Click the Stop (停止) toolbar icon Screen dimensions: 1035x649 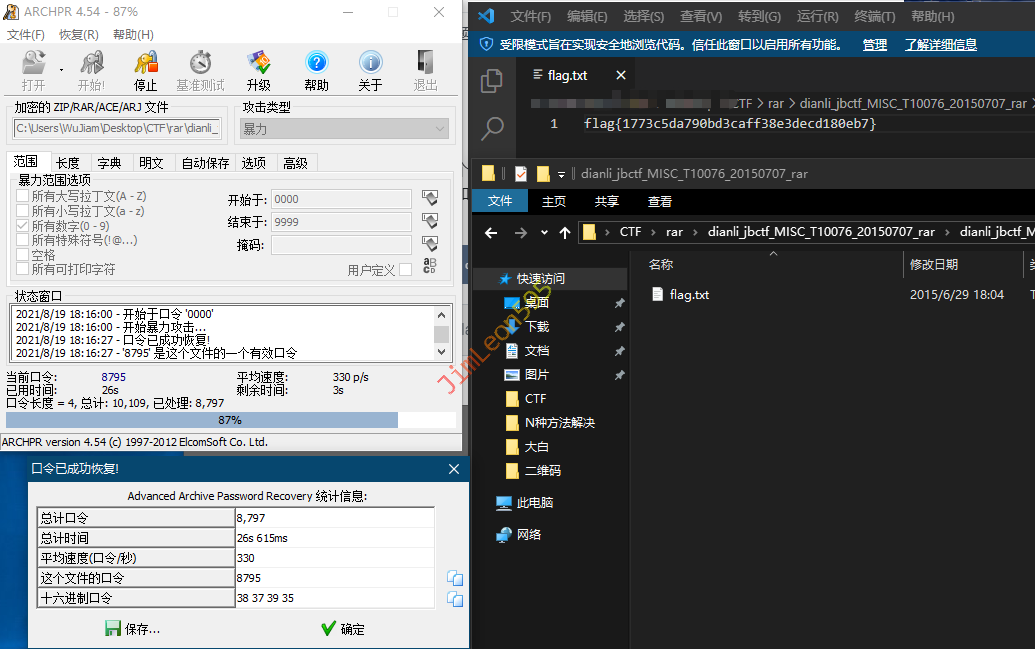(146, 70)
